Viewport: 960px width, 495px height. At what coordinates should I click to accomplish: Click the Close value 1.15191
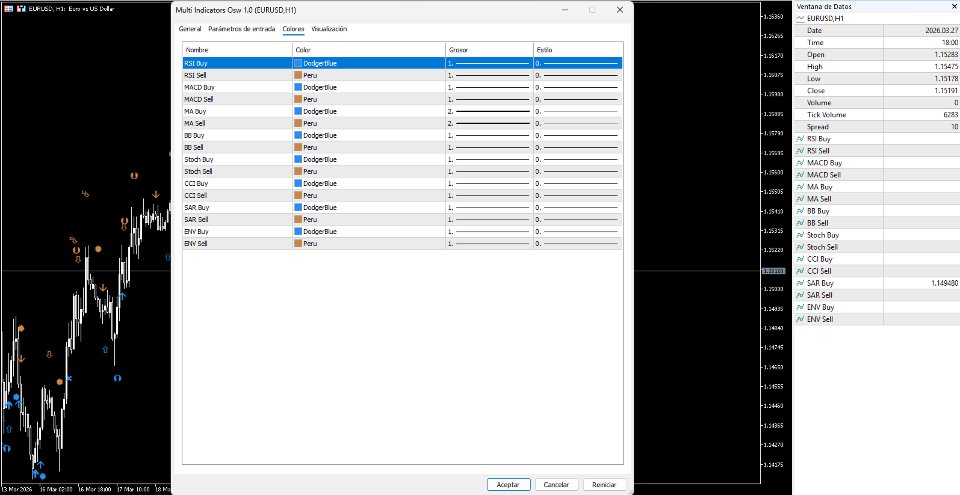pos(947,91)
